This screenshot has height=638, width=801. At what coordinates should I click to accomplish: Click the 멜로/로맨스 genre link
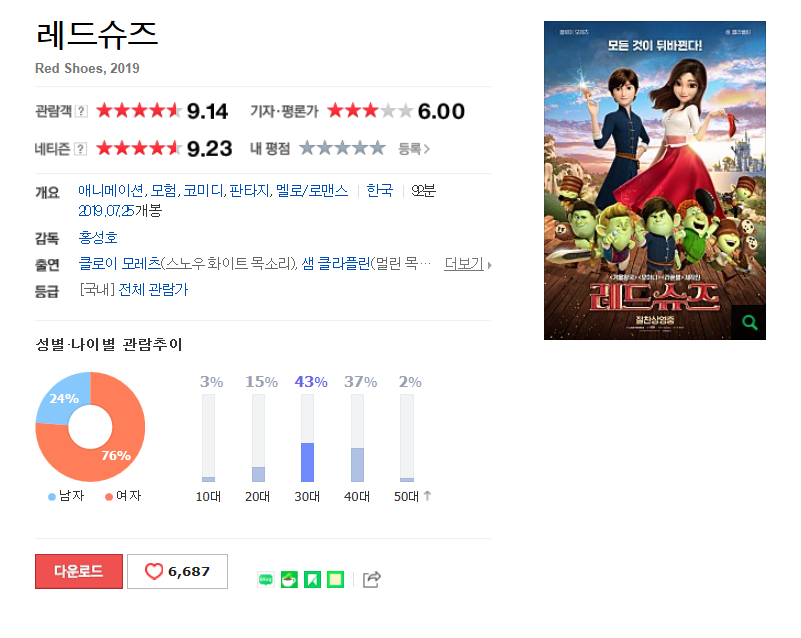point(312,191)
